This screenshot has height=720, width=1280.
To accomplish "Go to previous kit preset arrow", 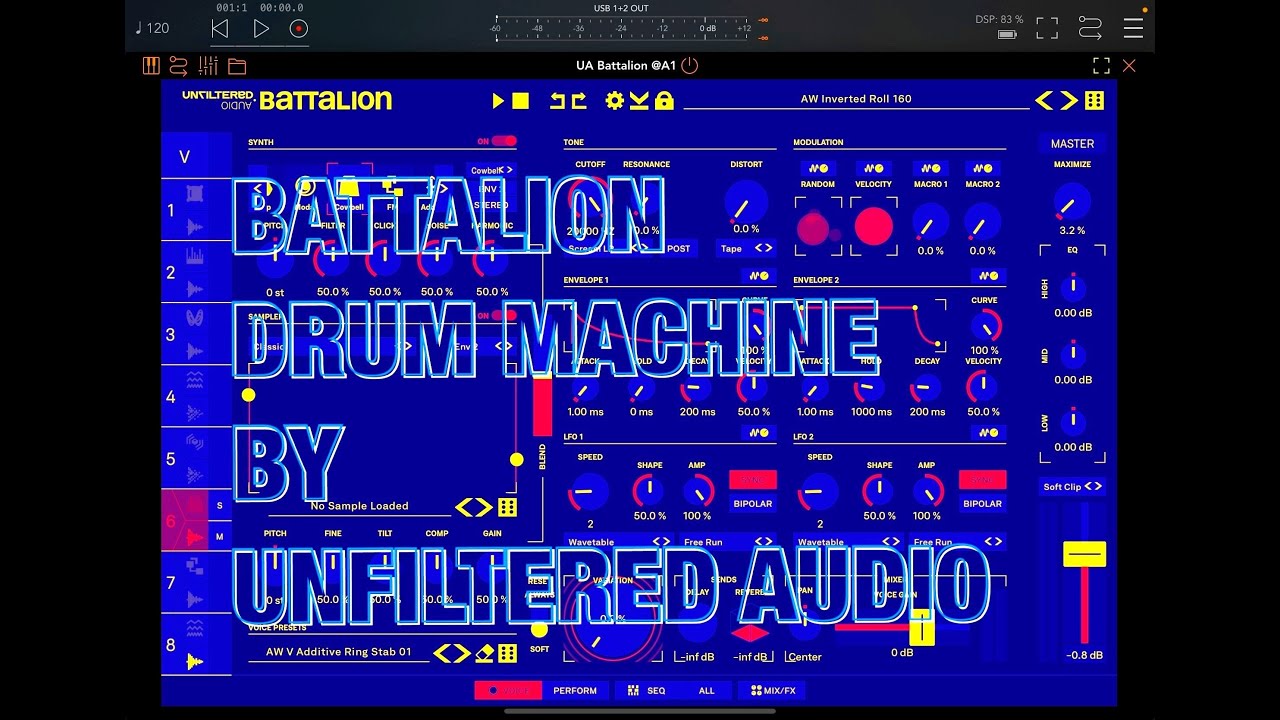I will pos(1044,100).
